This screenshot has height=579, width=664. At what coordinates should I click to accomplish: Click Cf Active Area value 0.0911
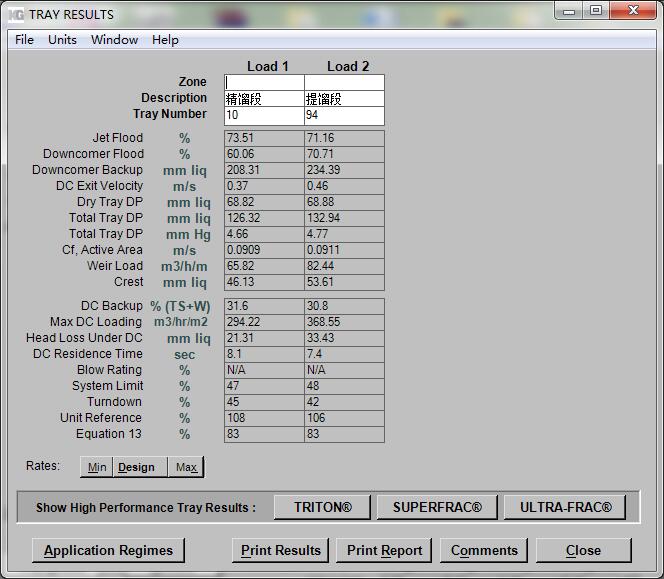[344, 250]
